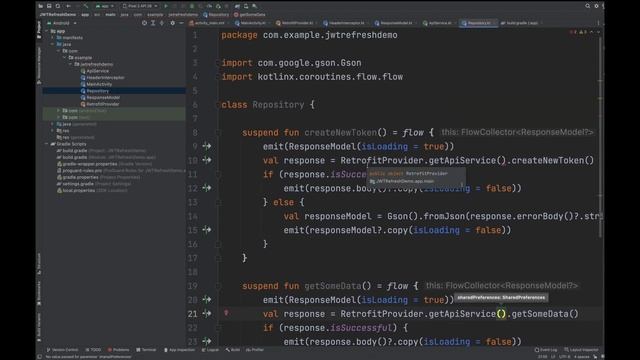Switch to build.gradle (:app) editor tab

(521, 23)
